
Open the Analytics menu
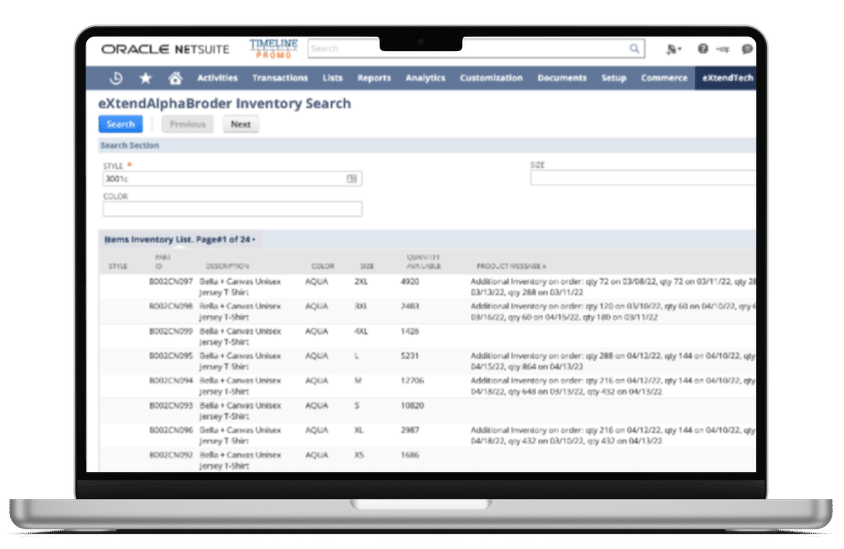[x=426, y=78]
